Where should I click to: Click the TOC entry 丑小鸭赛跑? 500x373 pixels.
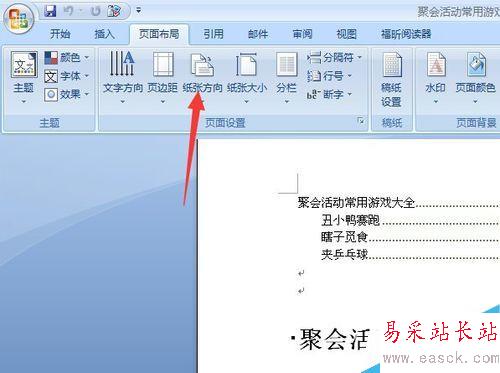coord(350,220)
